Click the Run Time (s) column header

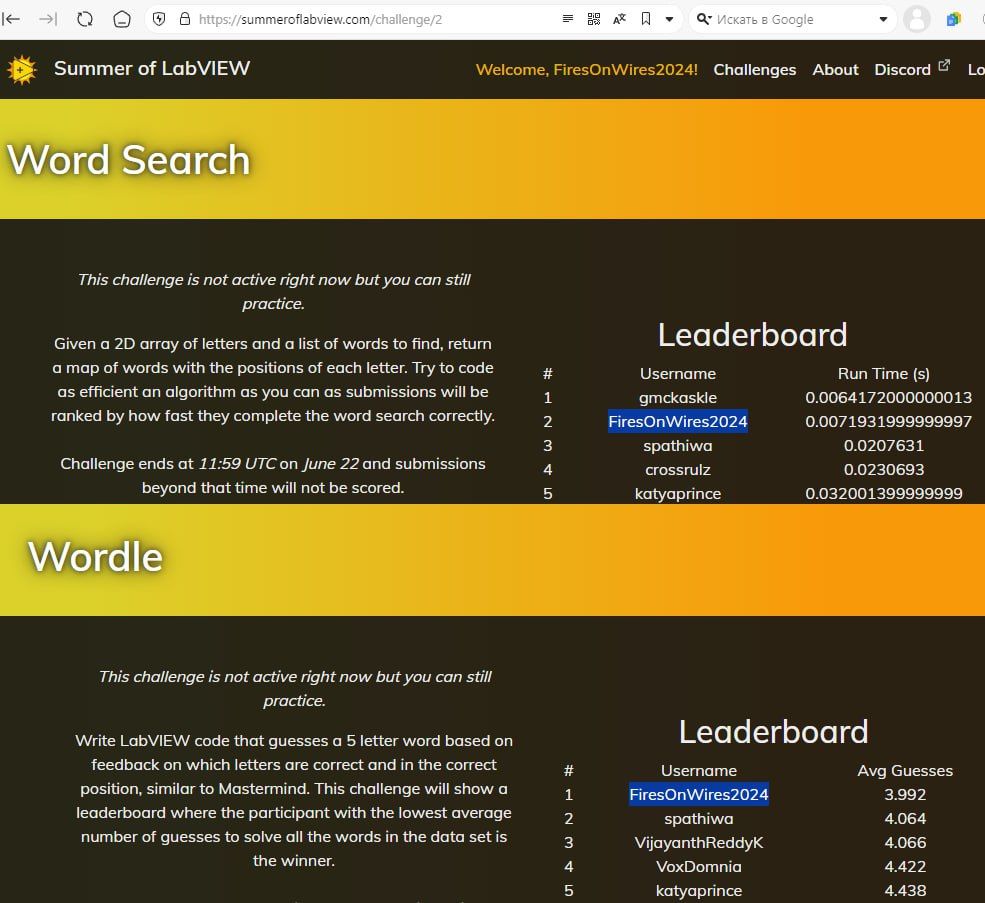883,373
